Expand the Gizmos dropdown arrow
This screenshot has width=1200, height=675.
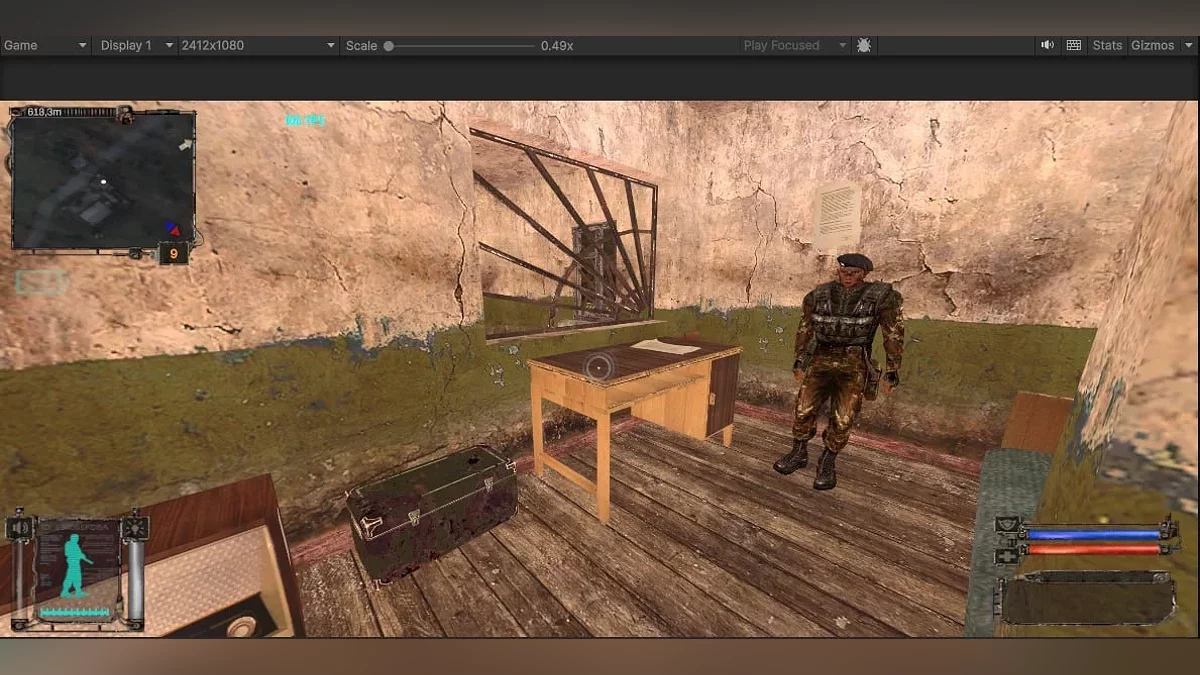point(1187,45)
